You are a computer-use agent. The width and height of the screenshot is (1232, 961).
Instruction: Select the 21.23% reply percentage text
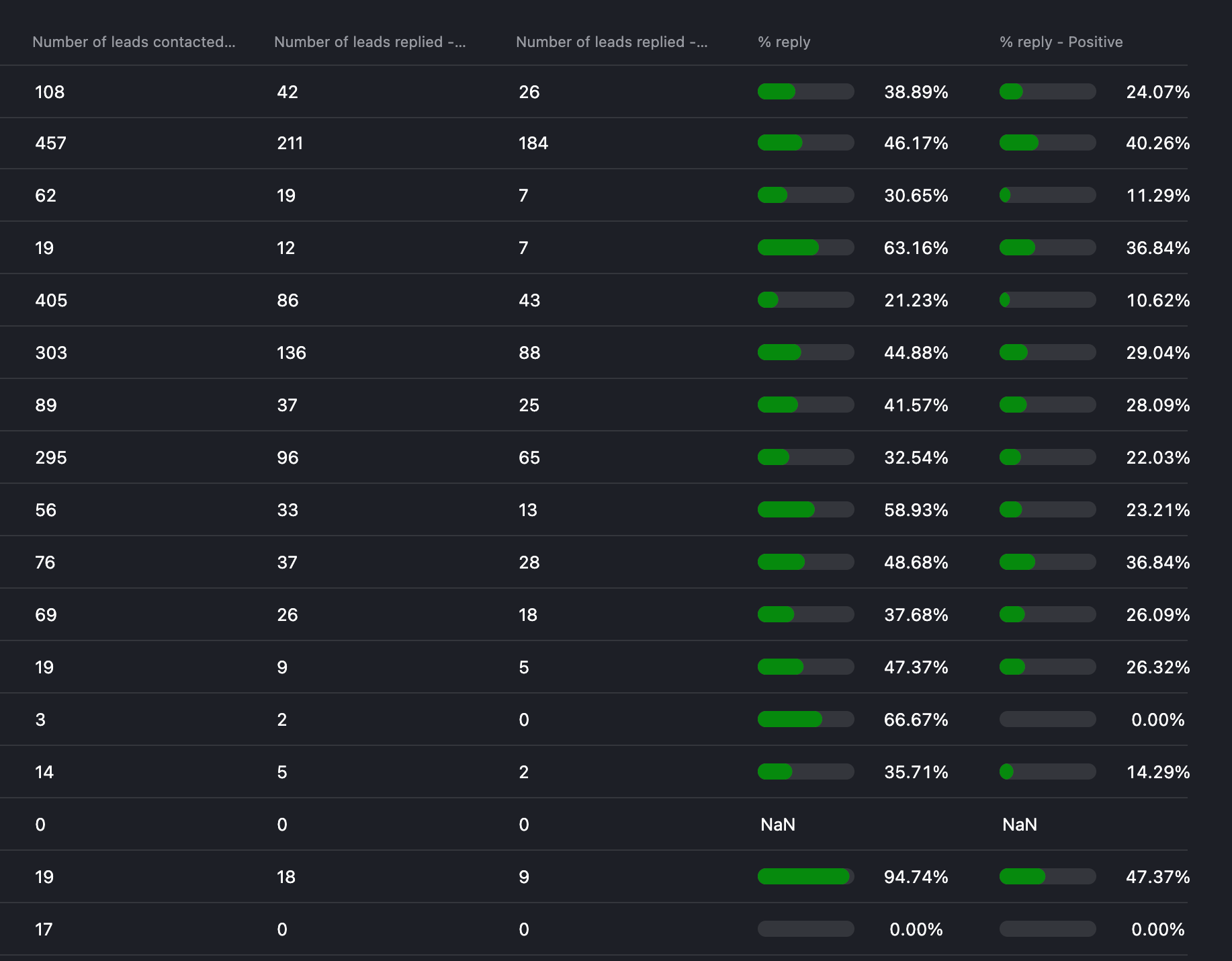point(916,300)
